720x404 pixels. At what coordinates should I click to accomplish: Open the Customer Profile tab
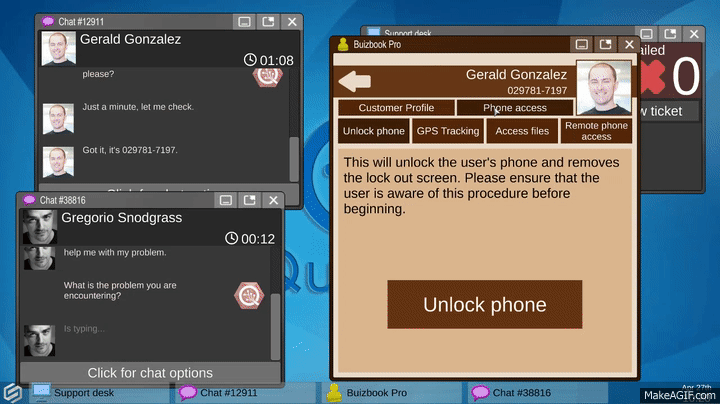pyautogui.click(x=396, y=108)
